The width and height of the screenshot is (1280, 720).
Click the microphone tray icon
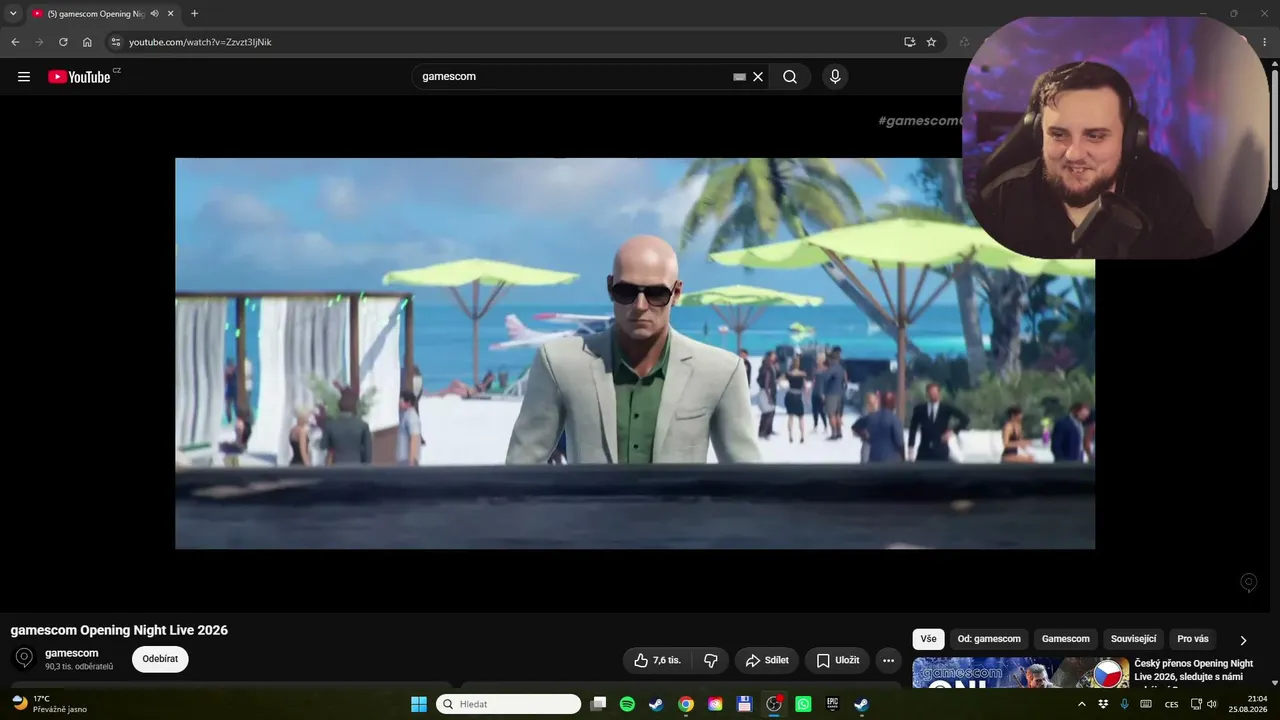(x=1125, y=704)
